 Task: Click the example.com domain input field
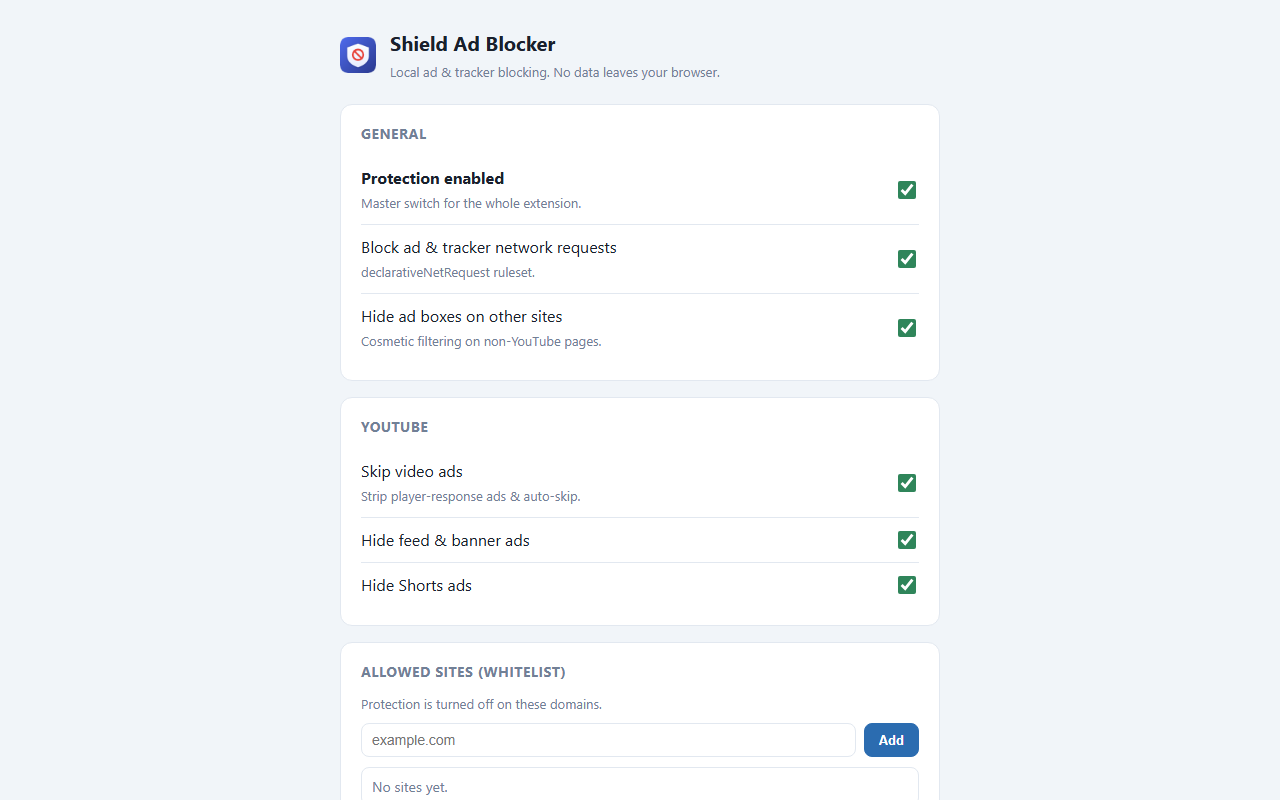(x=608, y=740)
